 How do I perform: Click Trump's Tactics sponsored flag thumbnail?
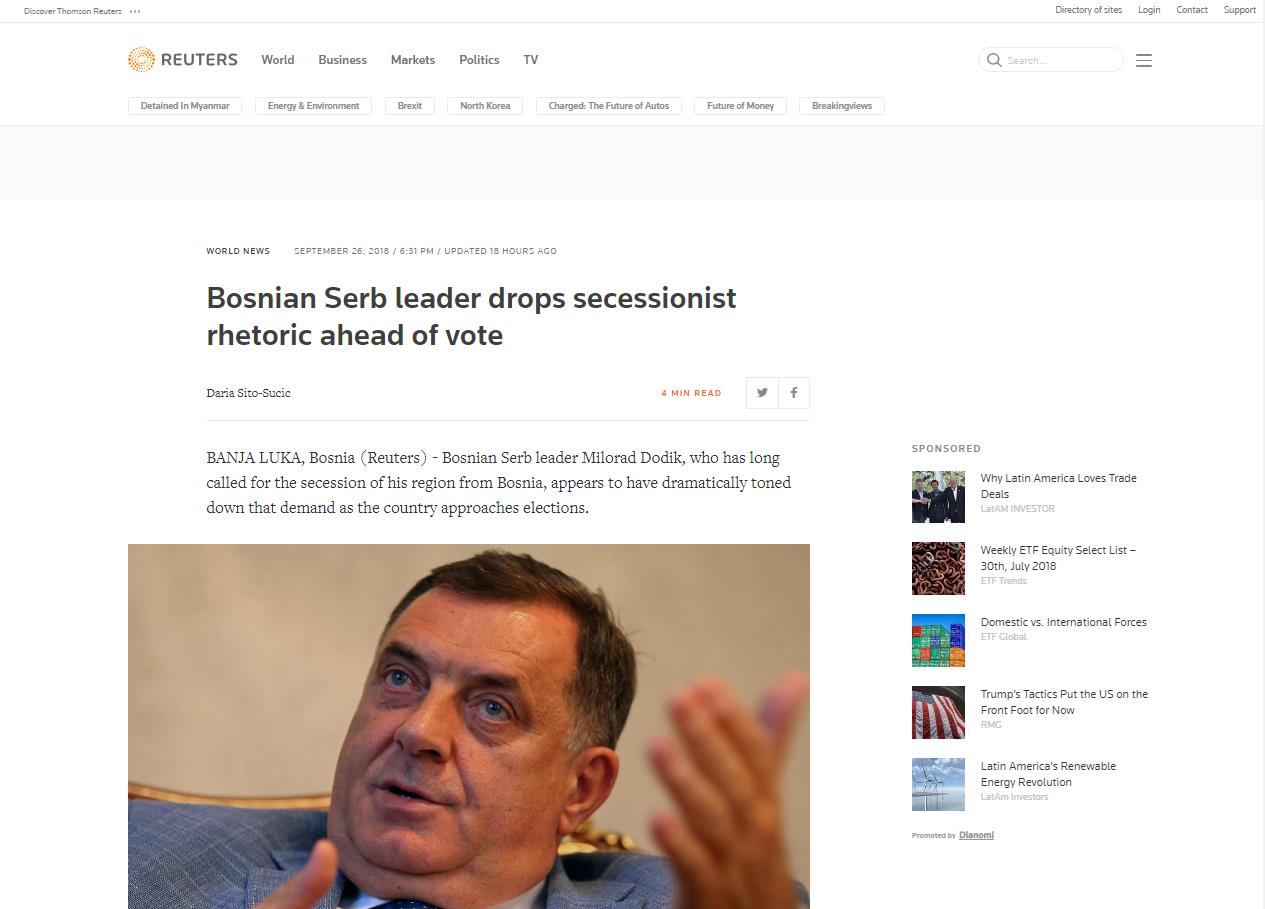point(938,713)
